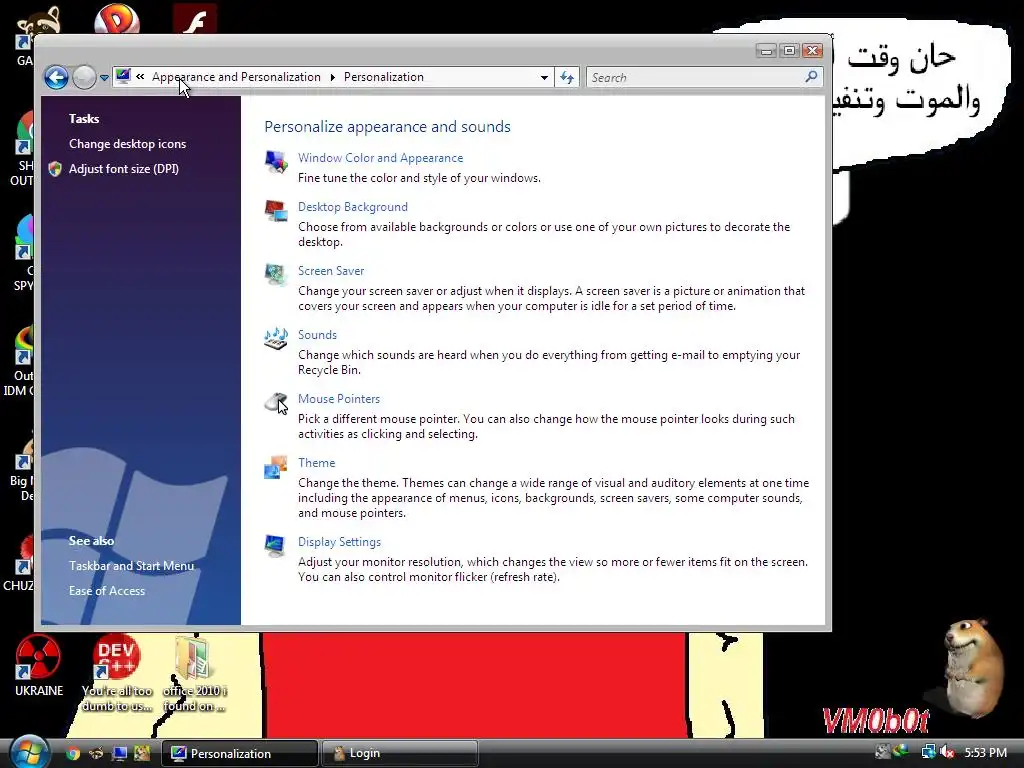Click the magnifier icon in the Search box
The image size is (1024, 768).
point(811,77)
